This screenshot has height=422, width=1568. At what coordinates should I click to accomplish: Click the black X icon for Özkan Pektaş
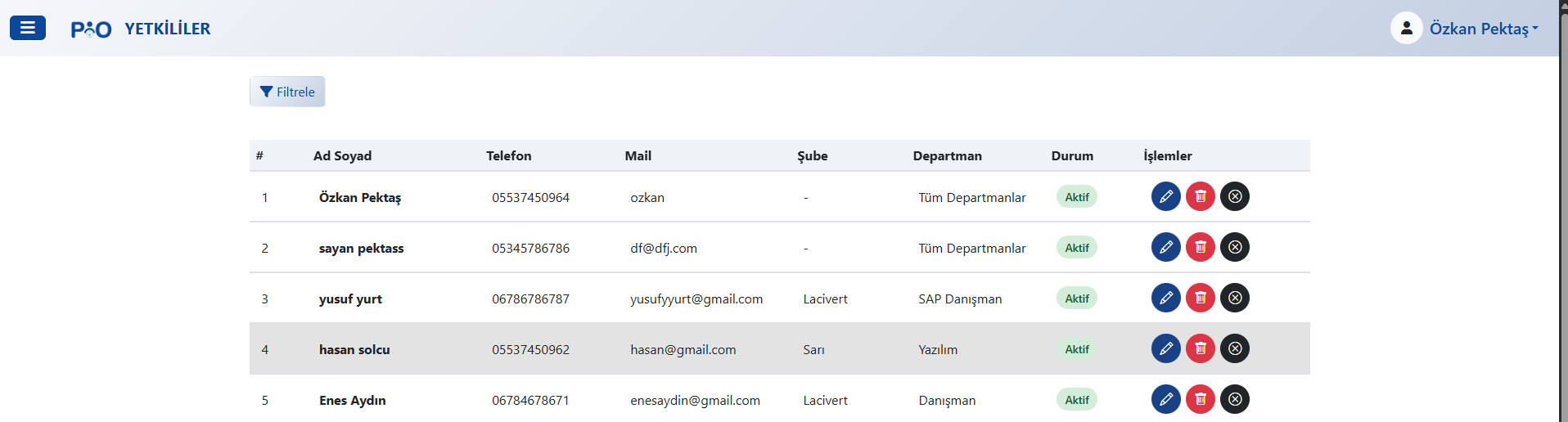coord(1234,196)
